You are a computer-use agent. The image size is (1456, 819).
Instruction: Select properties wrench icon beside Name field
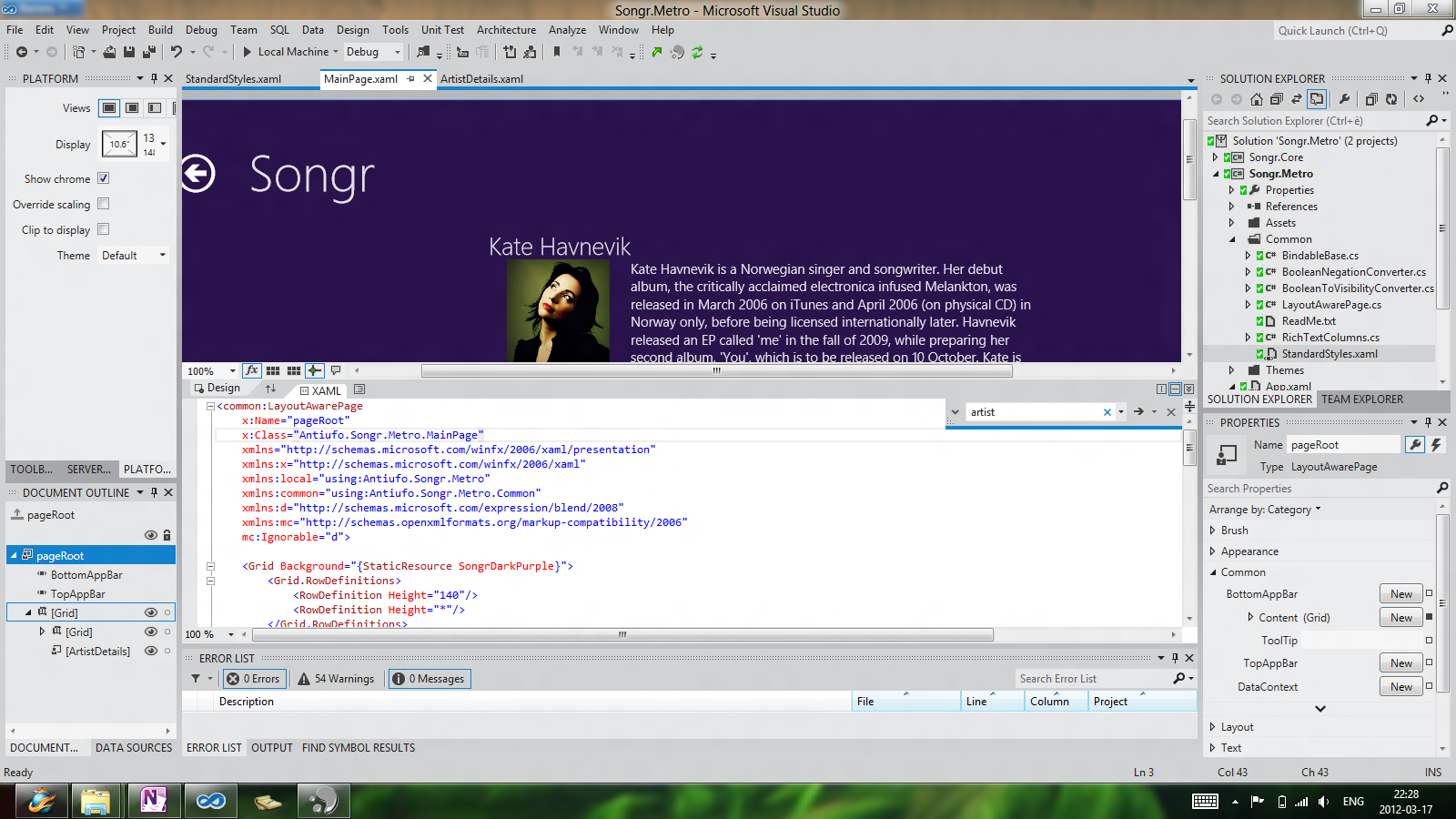1414,445
